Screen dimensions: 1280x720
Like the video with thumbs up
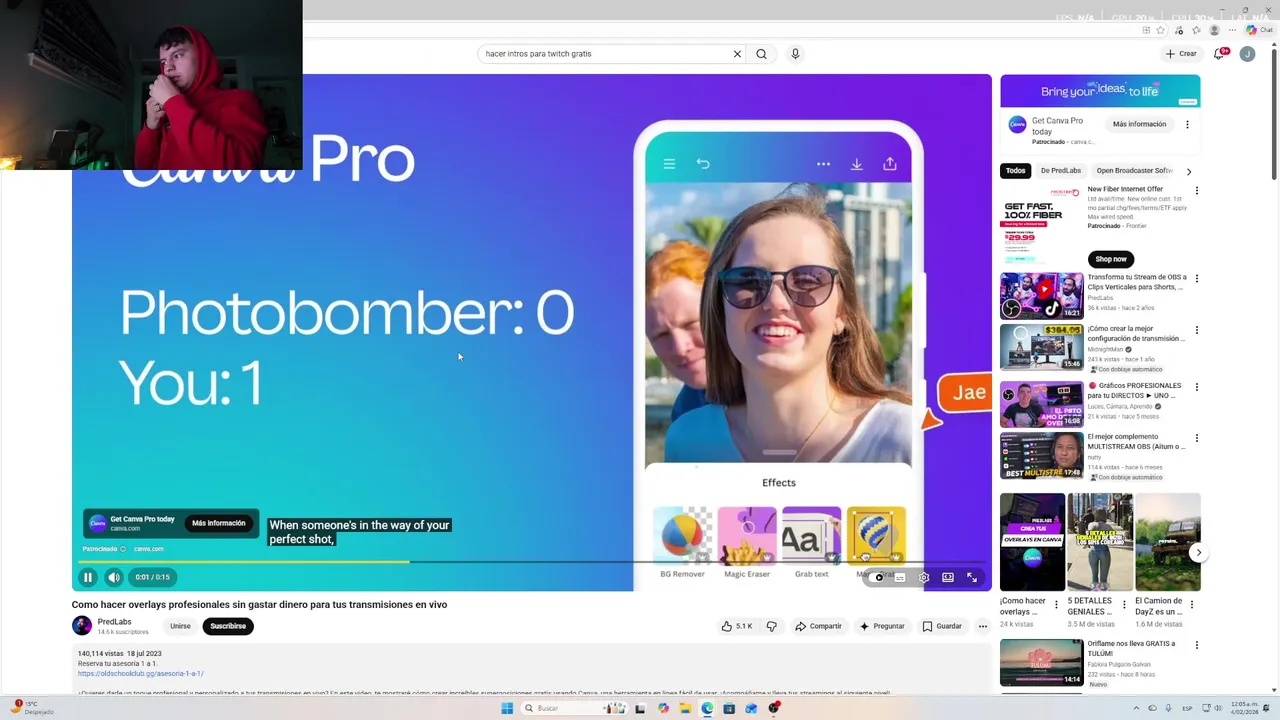coord(737,626)
